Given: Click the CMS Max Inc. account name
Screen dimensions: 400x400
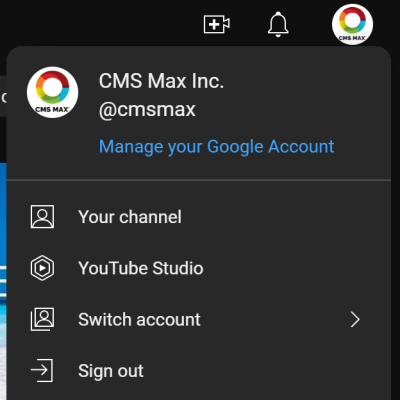Looking at the screenshot, I should (161, 81).
